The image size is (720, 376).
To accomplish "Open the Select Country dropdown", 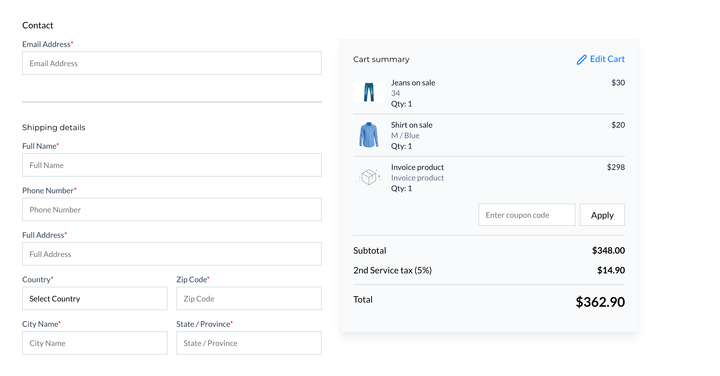I will point(95,298).
